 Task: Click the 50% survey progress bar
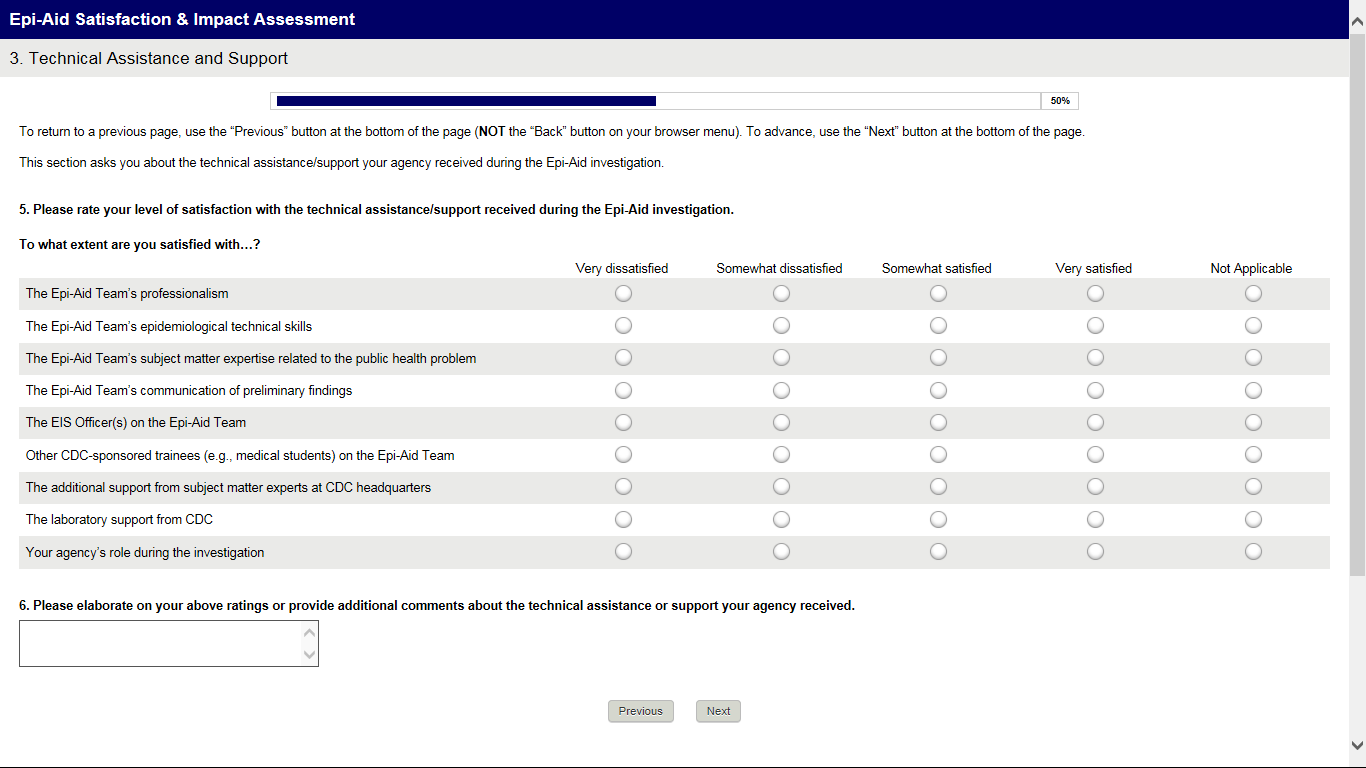coord(658,101)
